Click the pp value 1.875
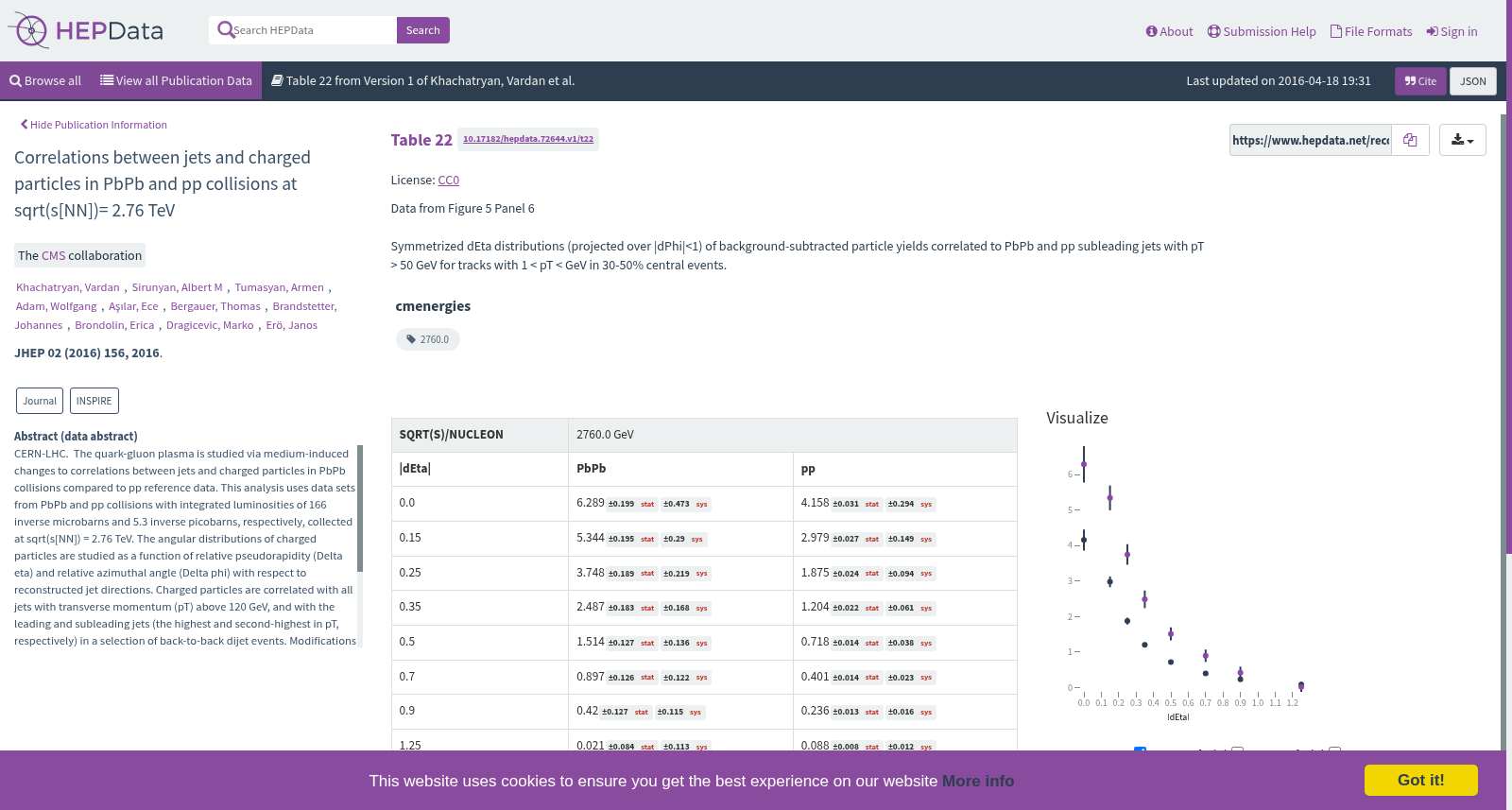The height and width of the screenshot is (810, 1512). [x=815, y=573]
